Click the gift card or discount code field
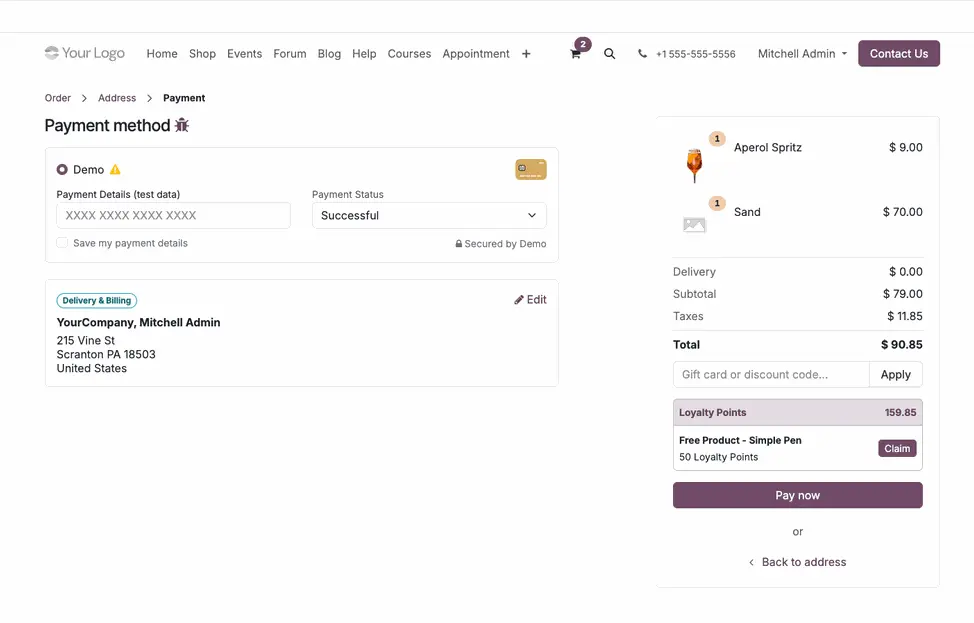Screen dimensions: 974x623 770,374
